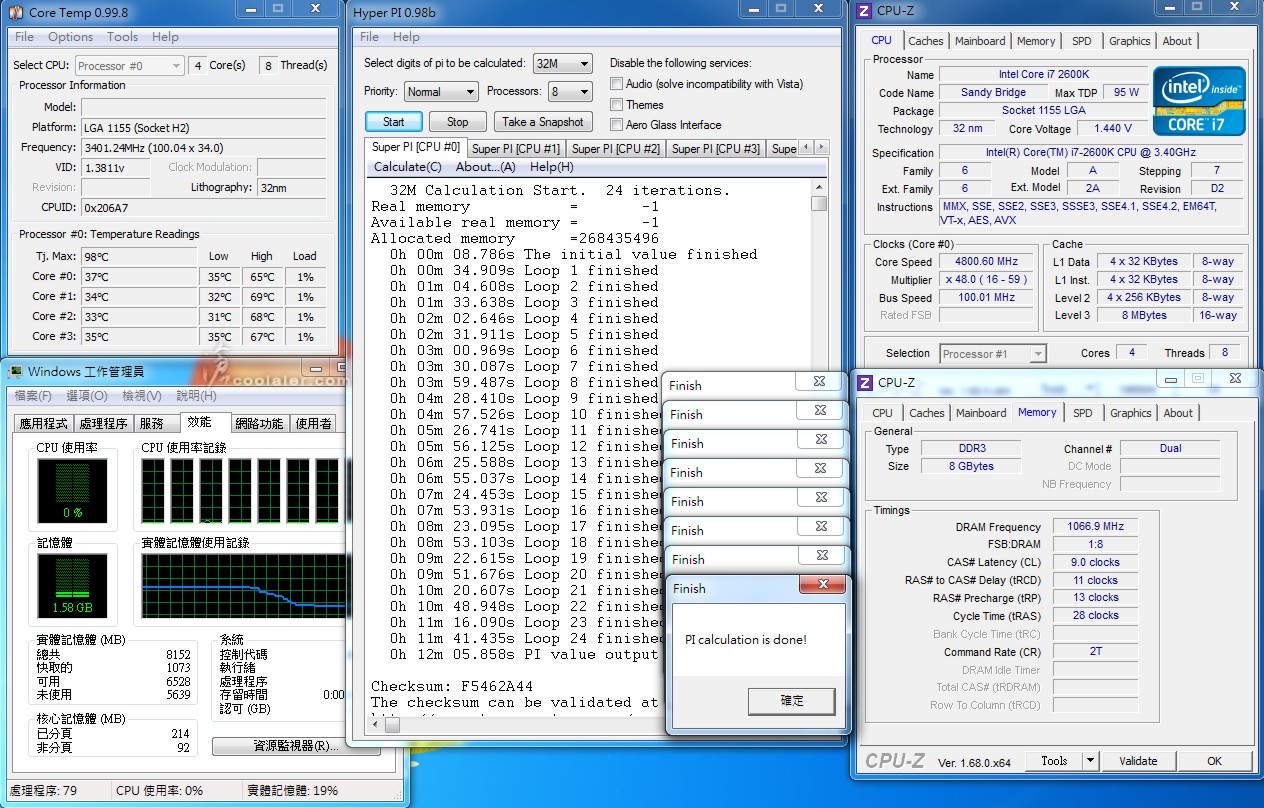Check the Aero Glass Interface option
This screenshot has width=1264, height=808.
click(617, 125)
